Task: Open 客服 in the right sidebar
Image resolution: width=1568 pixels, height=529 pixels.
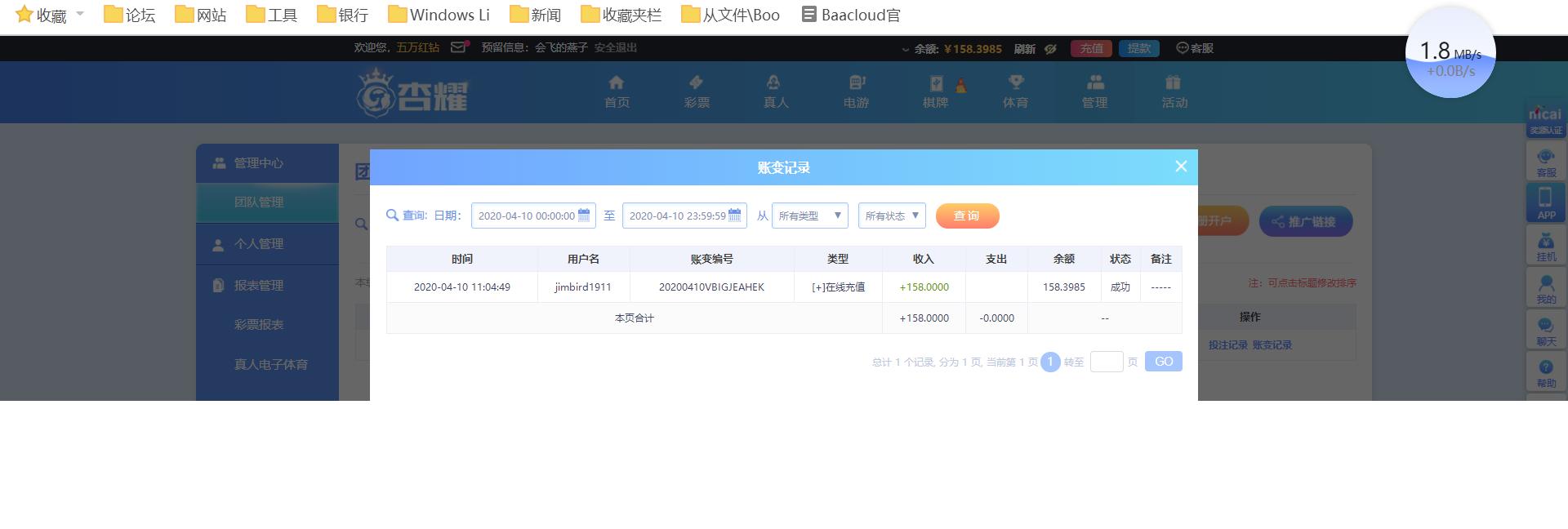Action: click(1546, 162)
